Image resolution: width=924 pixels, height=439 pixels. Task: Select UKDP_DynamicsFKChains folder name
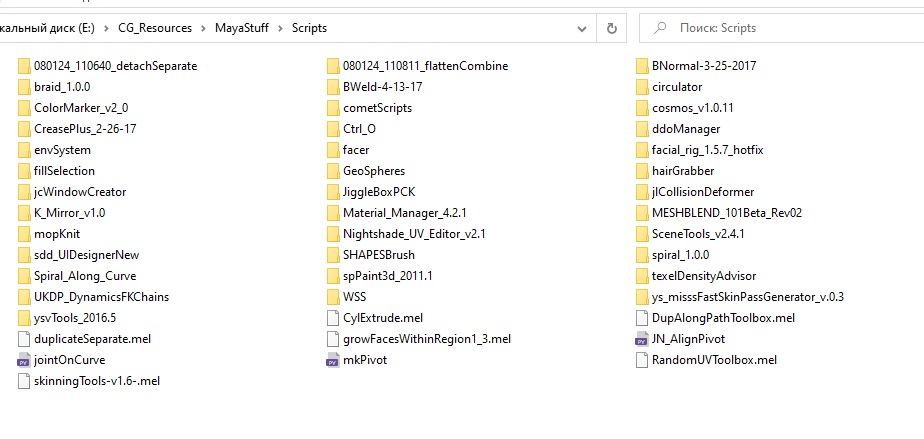tap(101, 297)
